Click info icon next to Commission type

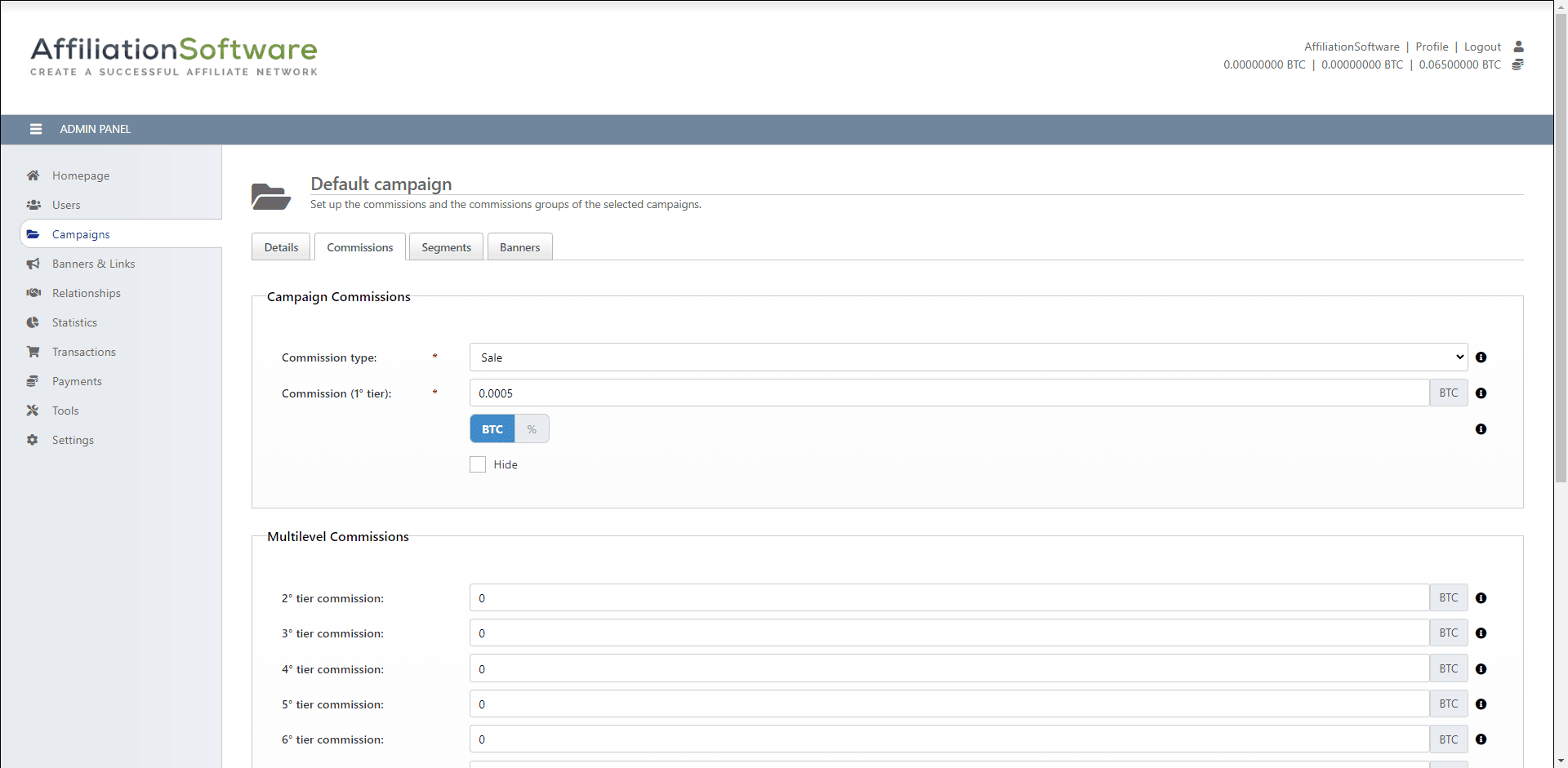coord(1481,357)
